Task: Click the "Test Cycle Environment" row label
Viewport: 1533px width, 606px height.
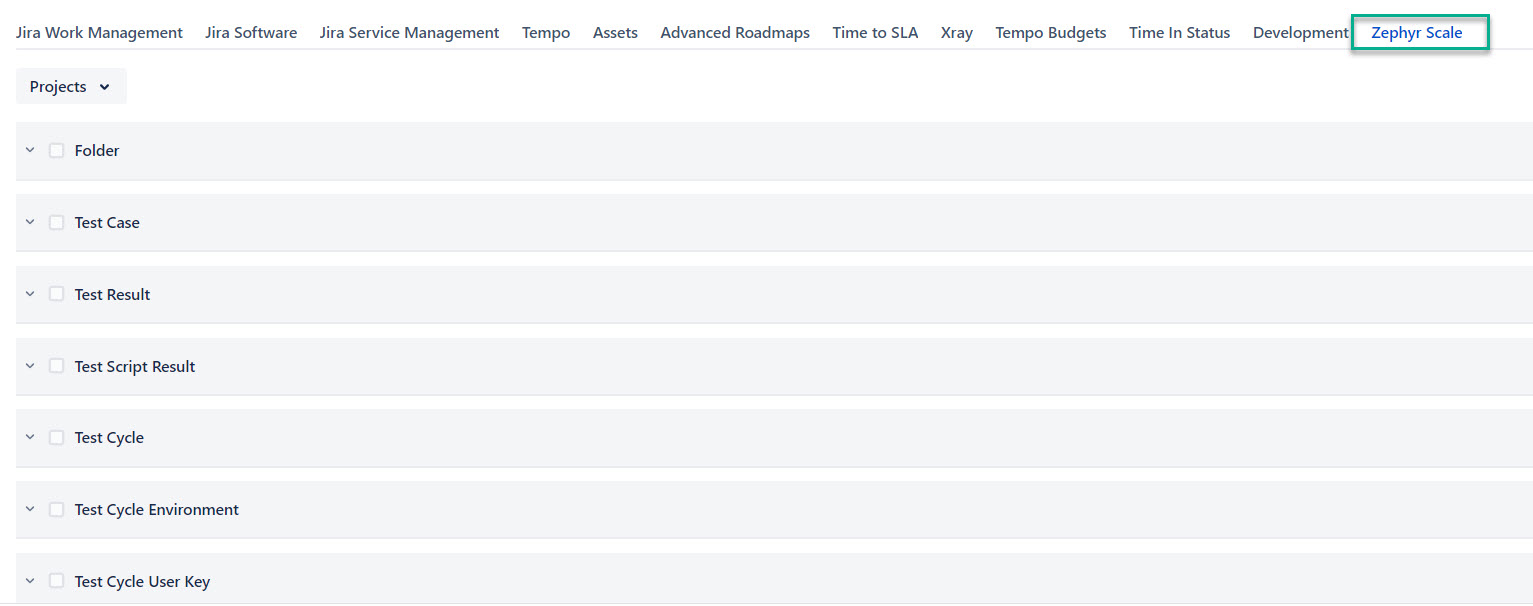Action: [157, 509]
